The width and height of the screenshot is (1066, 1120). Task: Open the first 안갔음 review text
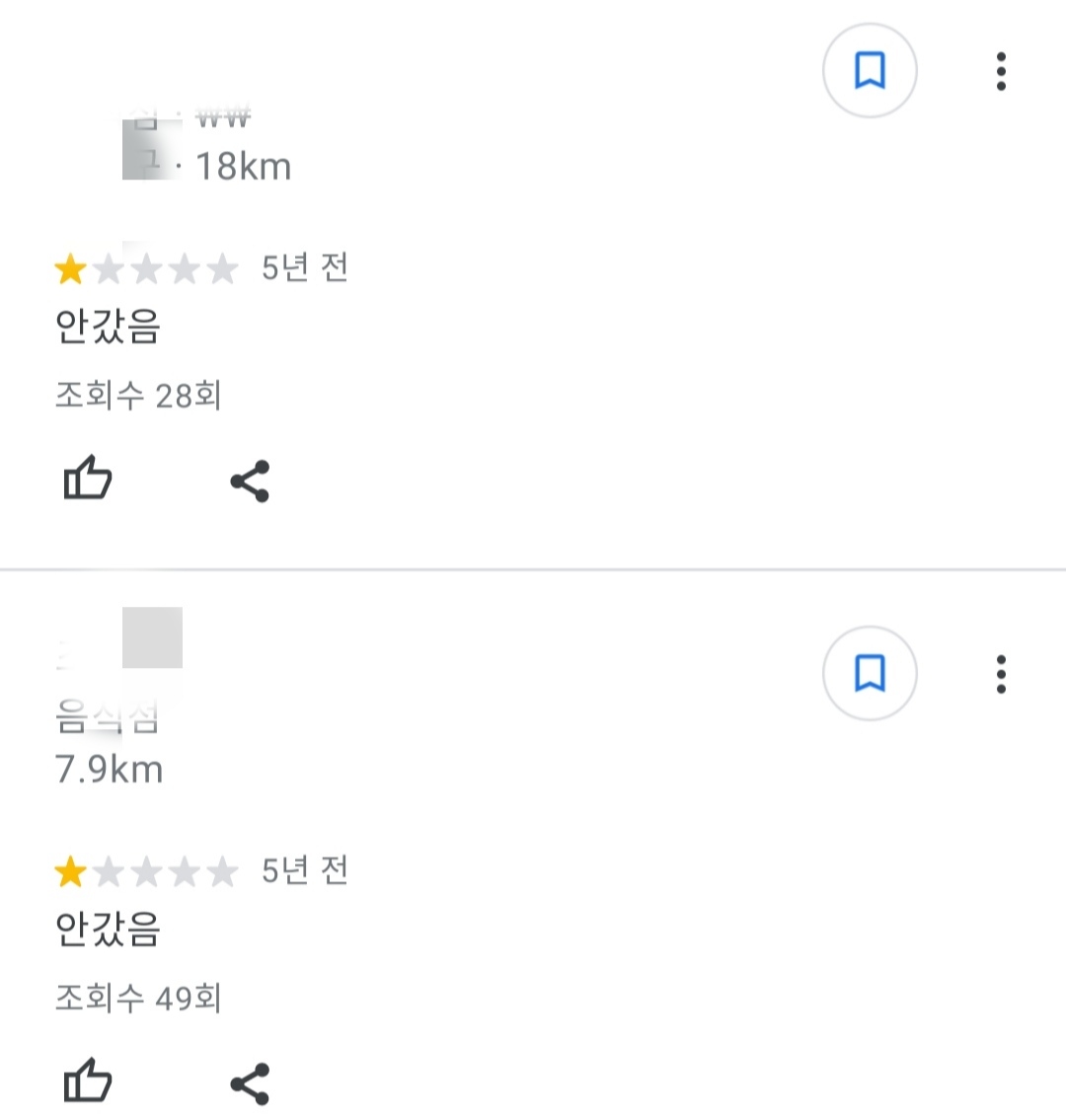108,327
